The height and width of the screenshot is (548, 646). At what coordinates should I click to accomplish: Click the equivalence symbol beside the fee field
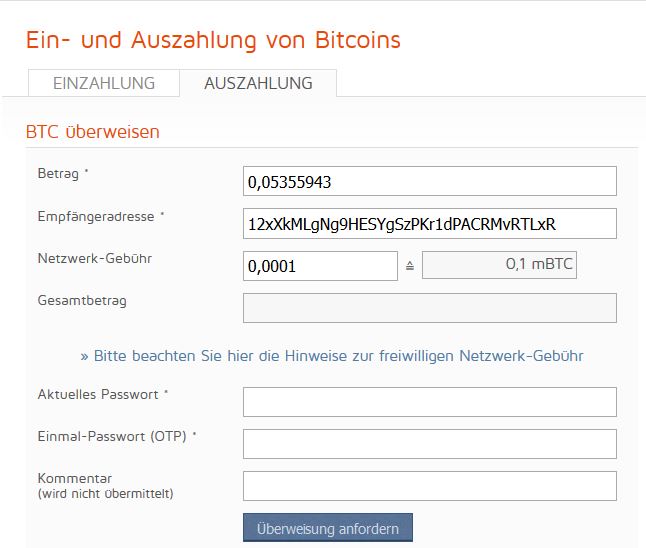410,266
